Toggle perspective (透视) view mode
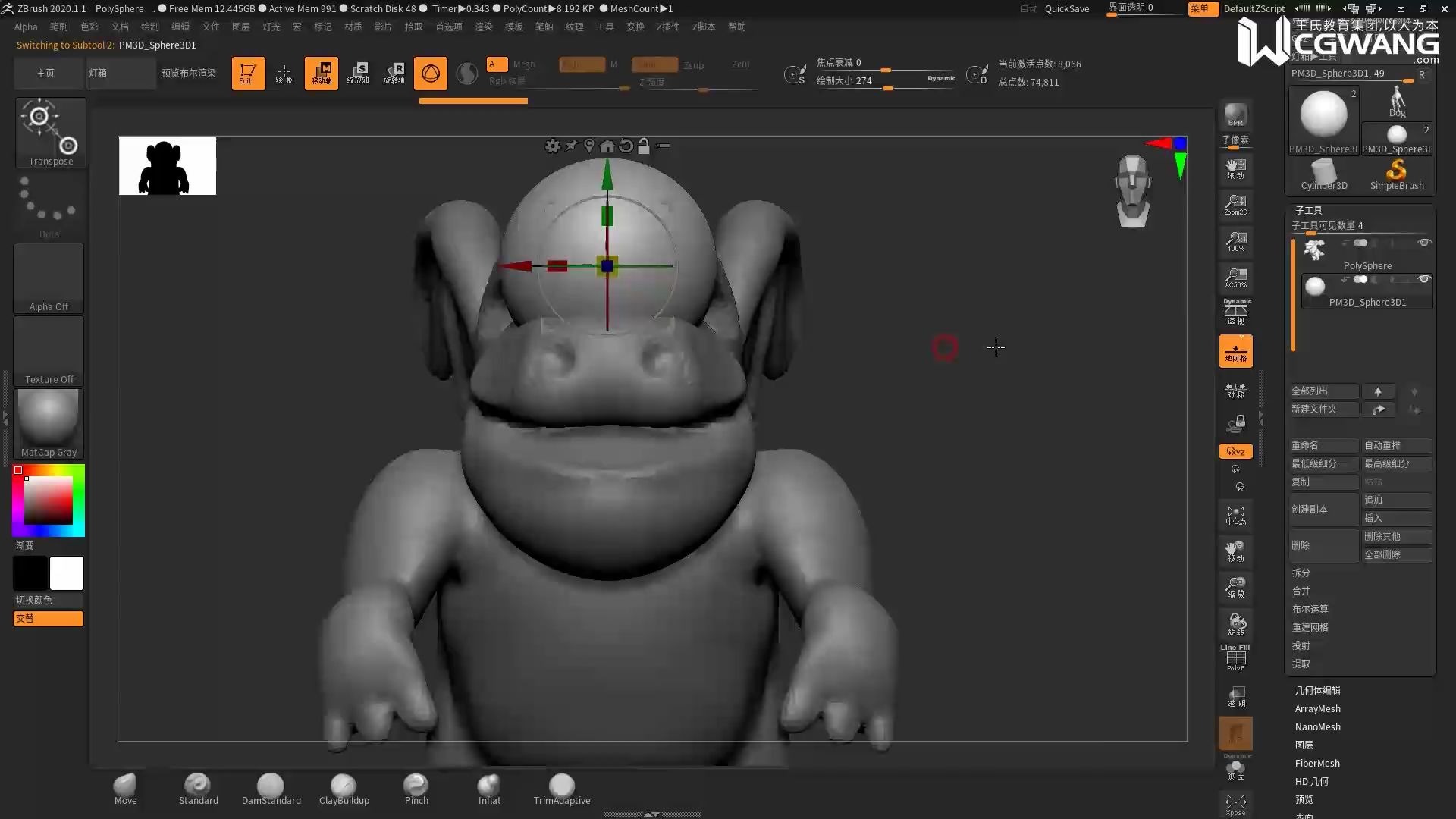1456x819 pixels. click(x=1235, y=312)
